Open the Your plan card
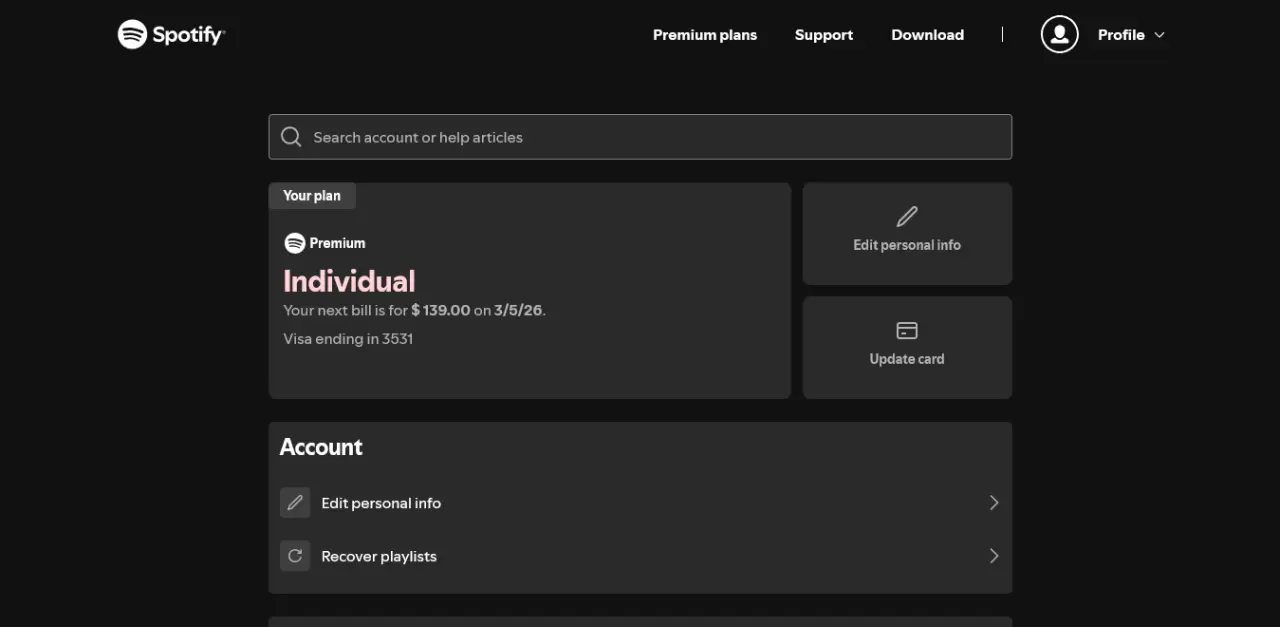Screen dimensions: 1280x627 pyautogui.click(x=530, y=290)
